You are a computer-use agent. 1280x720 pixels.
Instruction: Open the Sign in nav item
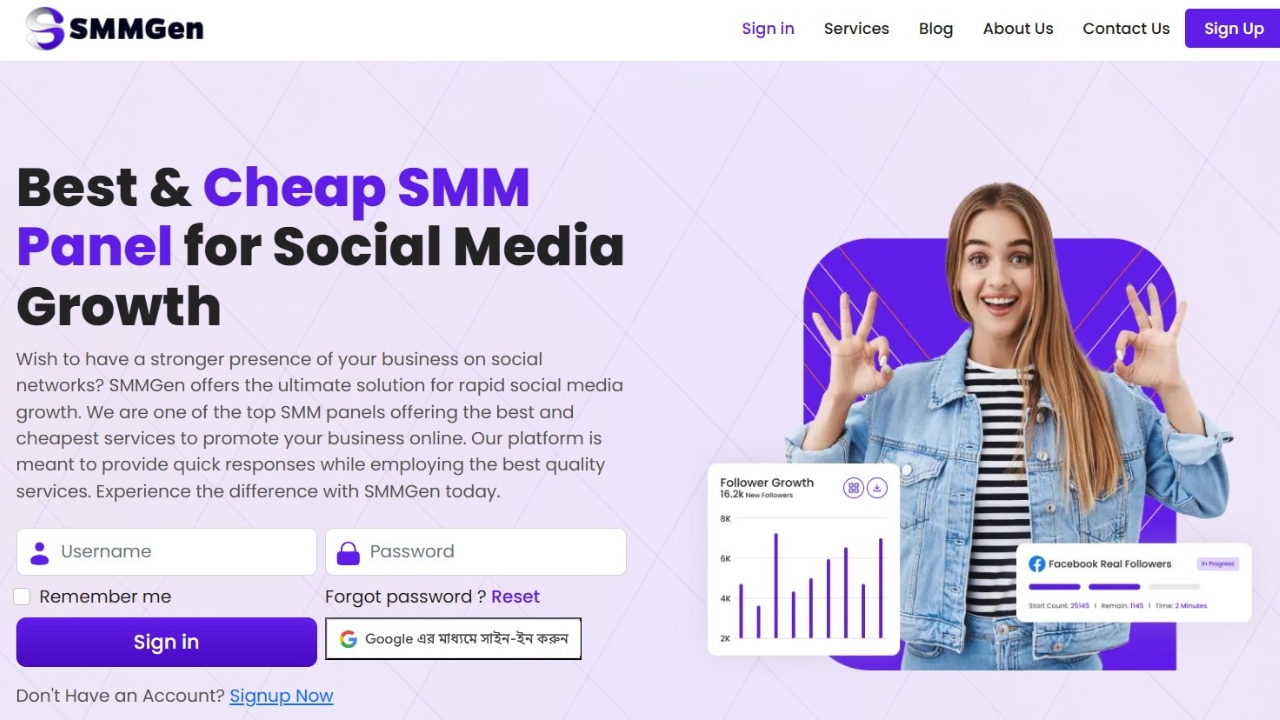coord(768,28)
